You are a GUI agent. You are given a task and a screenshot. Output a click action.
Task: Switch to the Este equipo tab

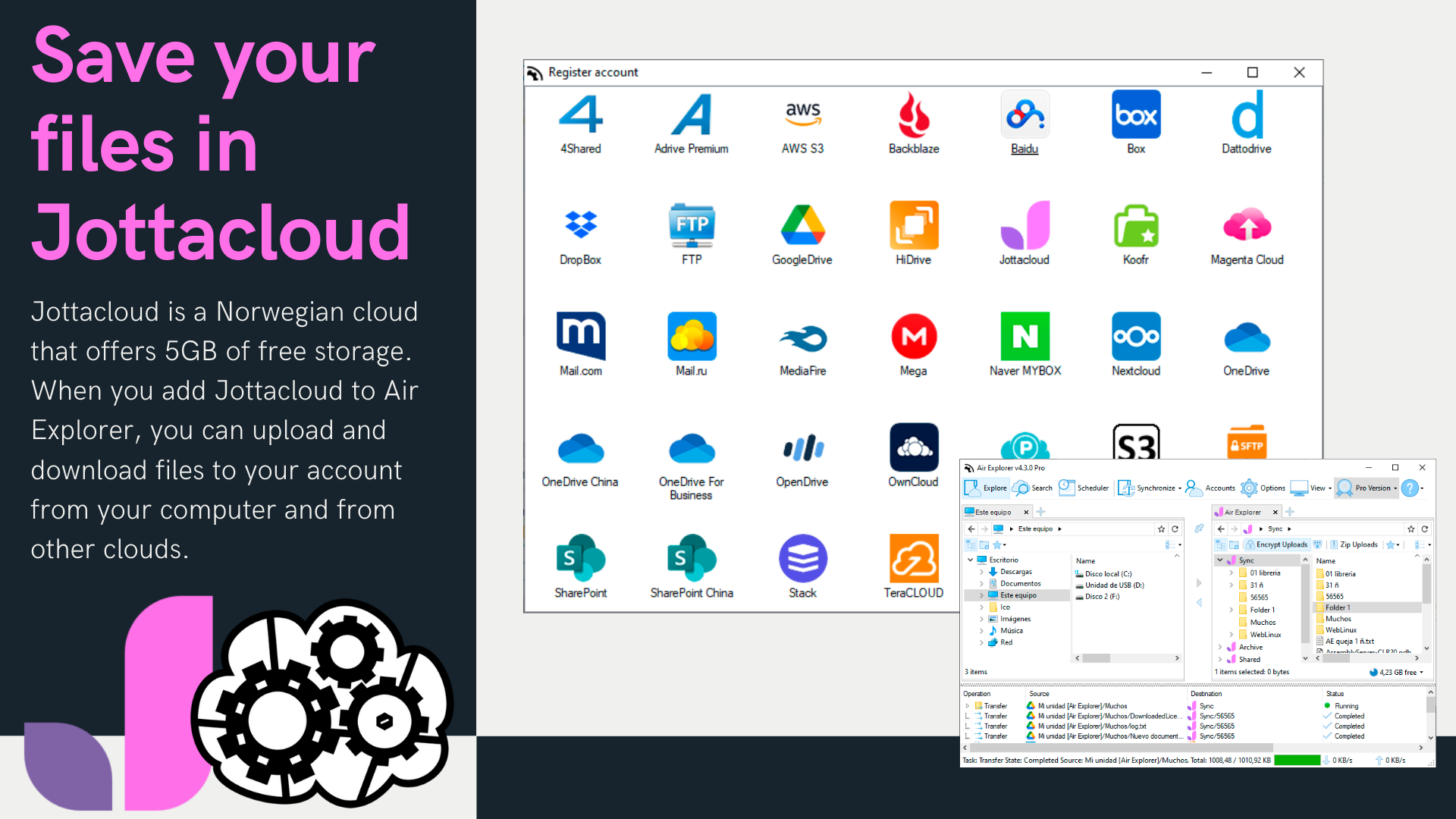click(x=992, y=512)
